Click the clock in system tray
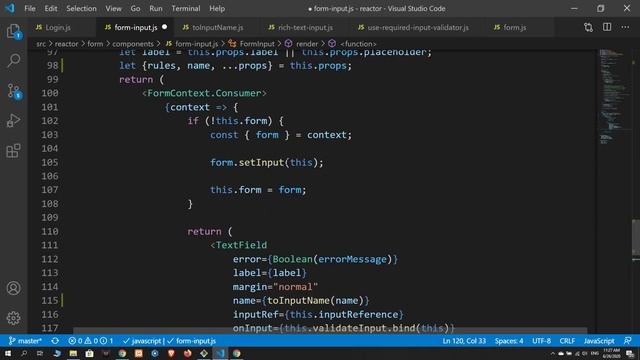 (x=611, y=353)
